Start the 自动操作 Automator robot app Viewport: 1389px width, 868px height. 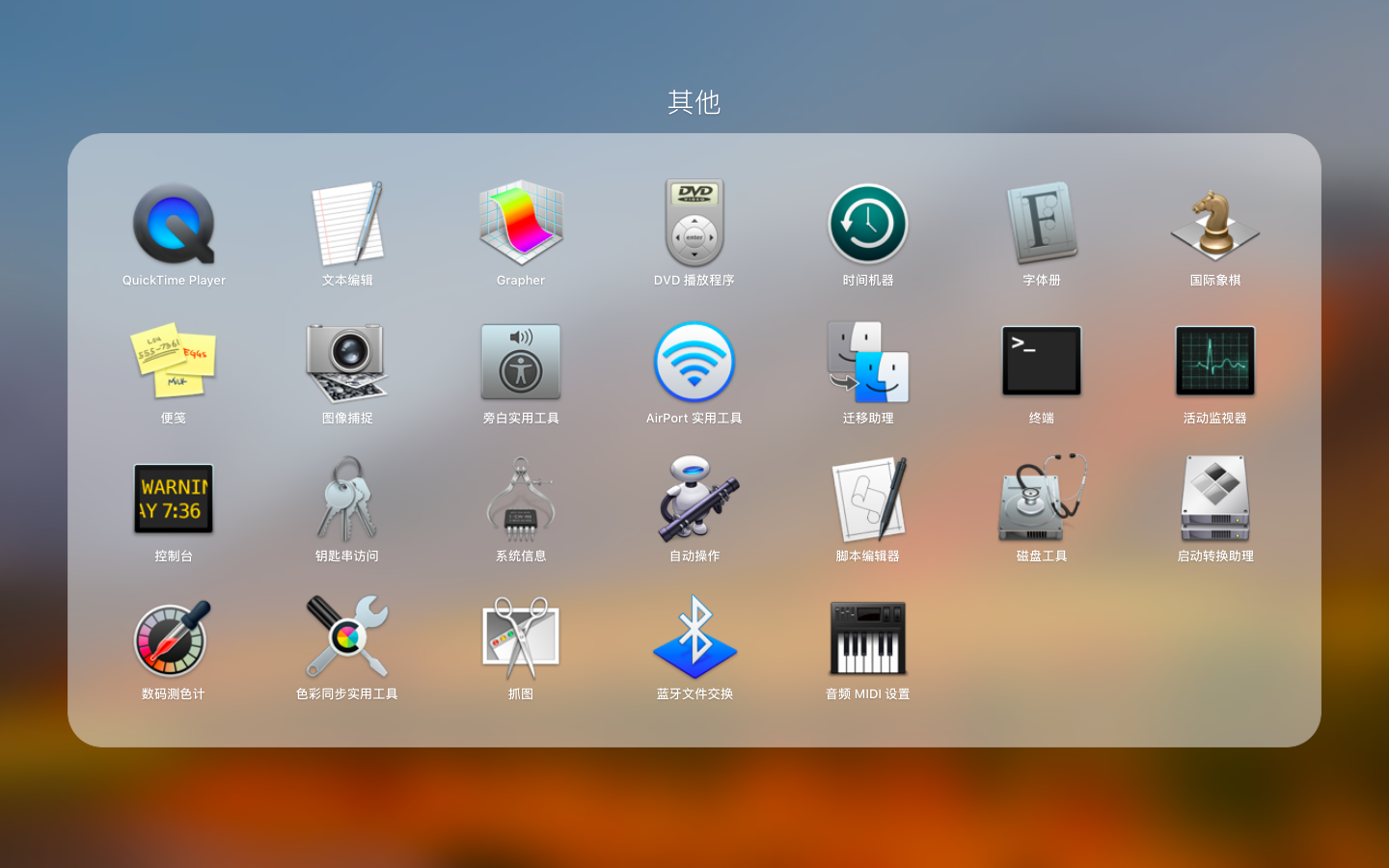click(x=694, y=500)
